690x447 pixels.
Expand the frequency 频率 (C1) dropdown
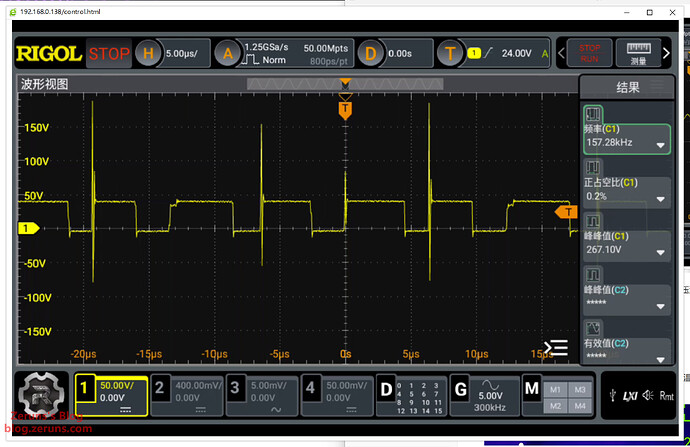[x=660, y=146]
